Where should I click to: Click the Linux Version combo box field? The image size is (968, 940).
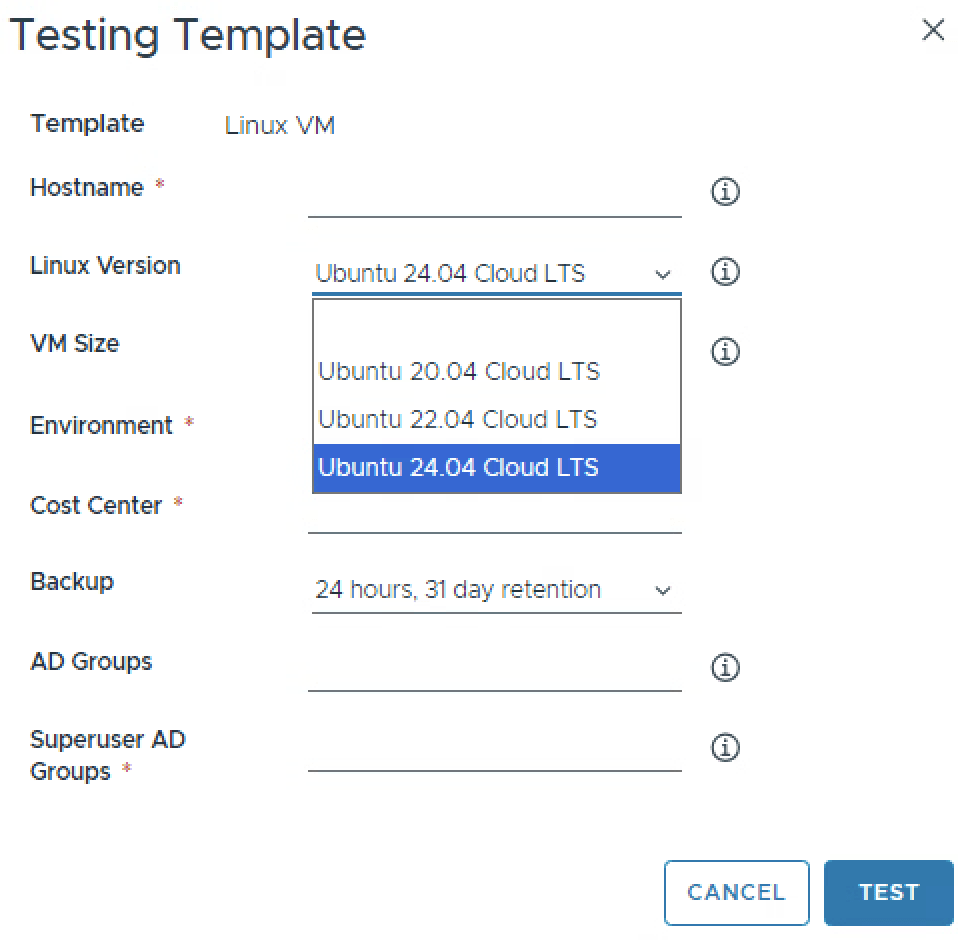click(x=480, y=274)
